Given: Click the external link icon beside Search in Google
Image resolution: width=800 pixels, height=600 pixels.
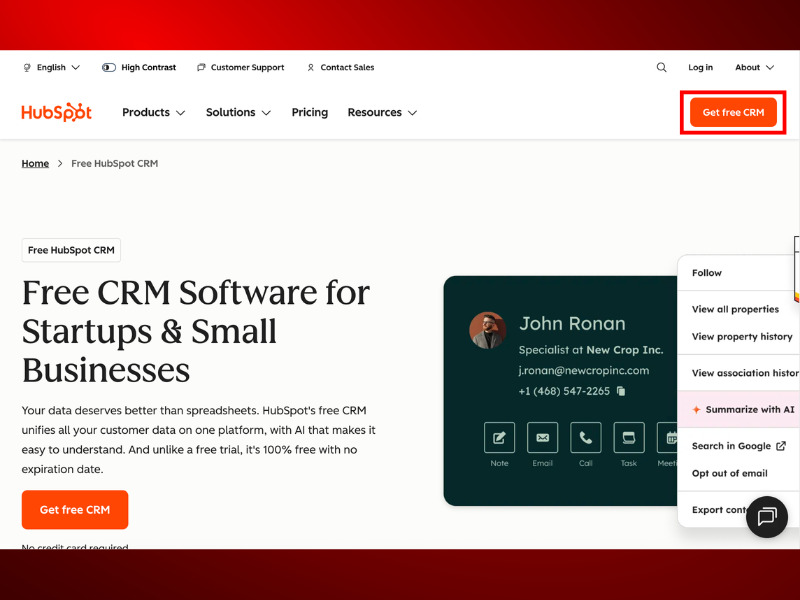Looking at the screenshot, I should click(781, 446).
